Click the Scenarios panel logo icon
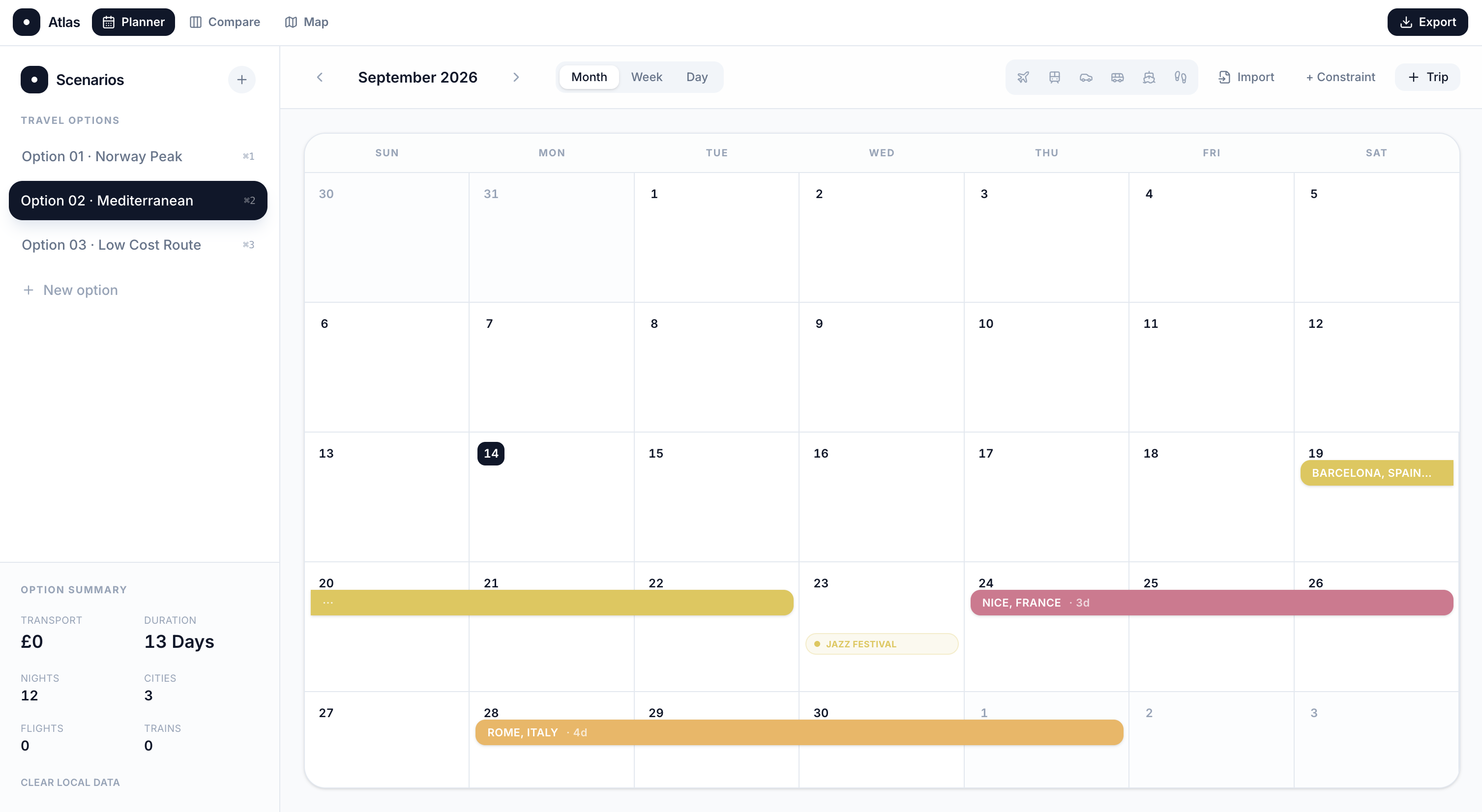 34,79
